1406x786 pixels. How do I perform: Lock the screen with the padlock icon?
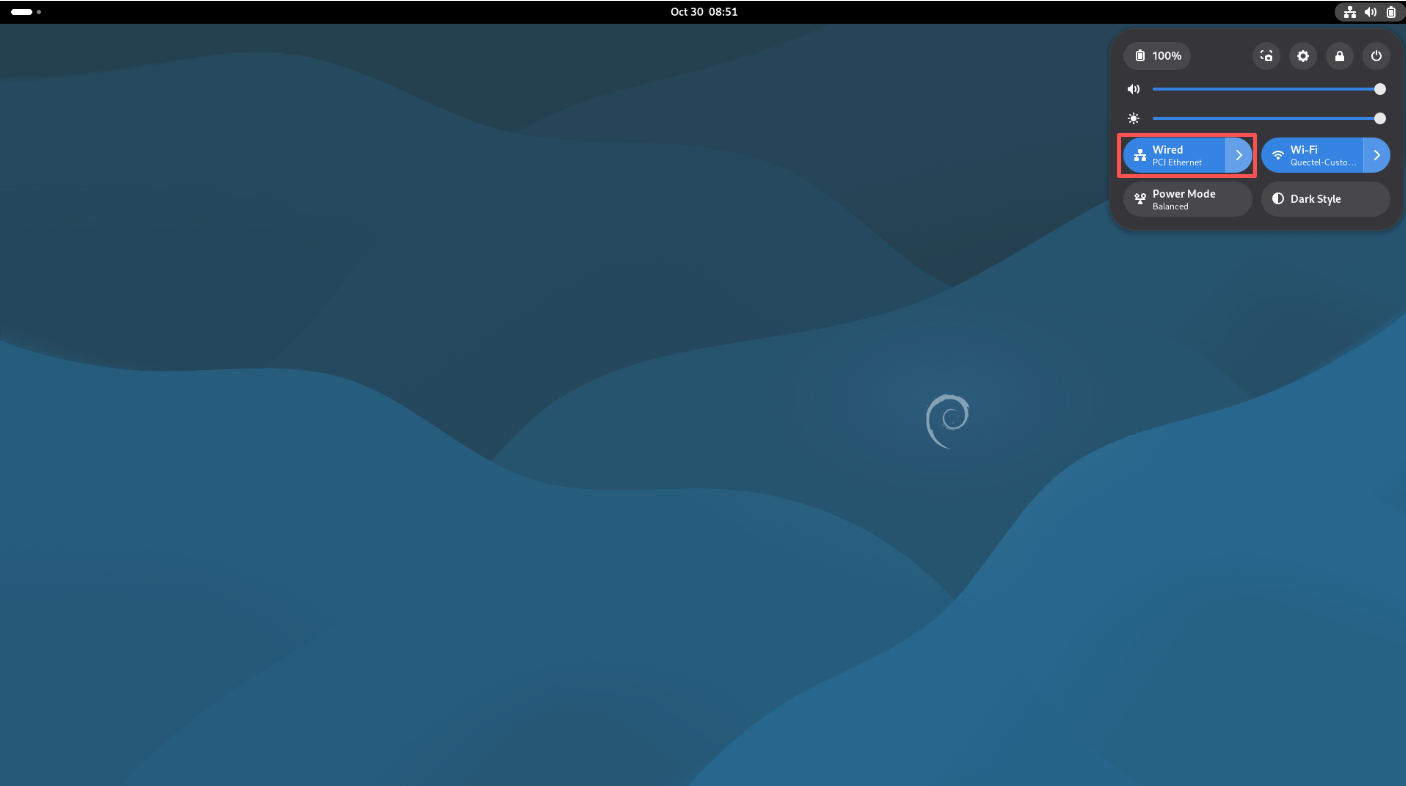[x=1340, y=56]
